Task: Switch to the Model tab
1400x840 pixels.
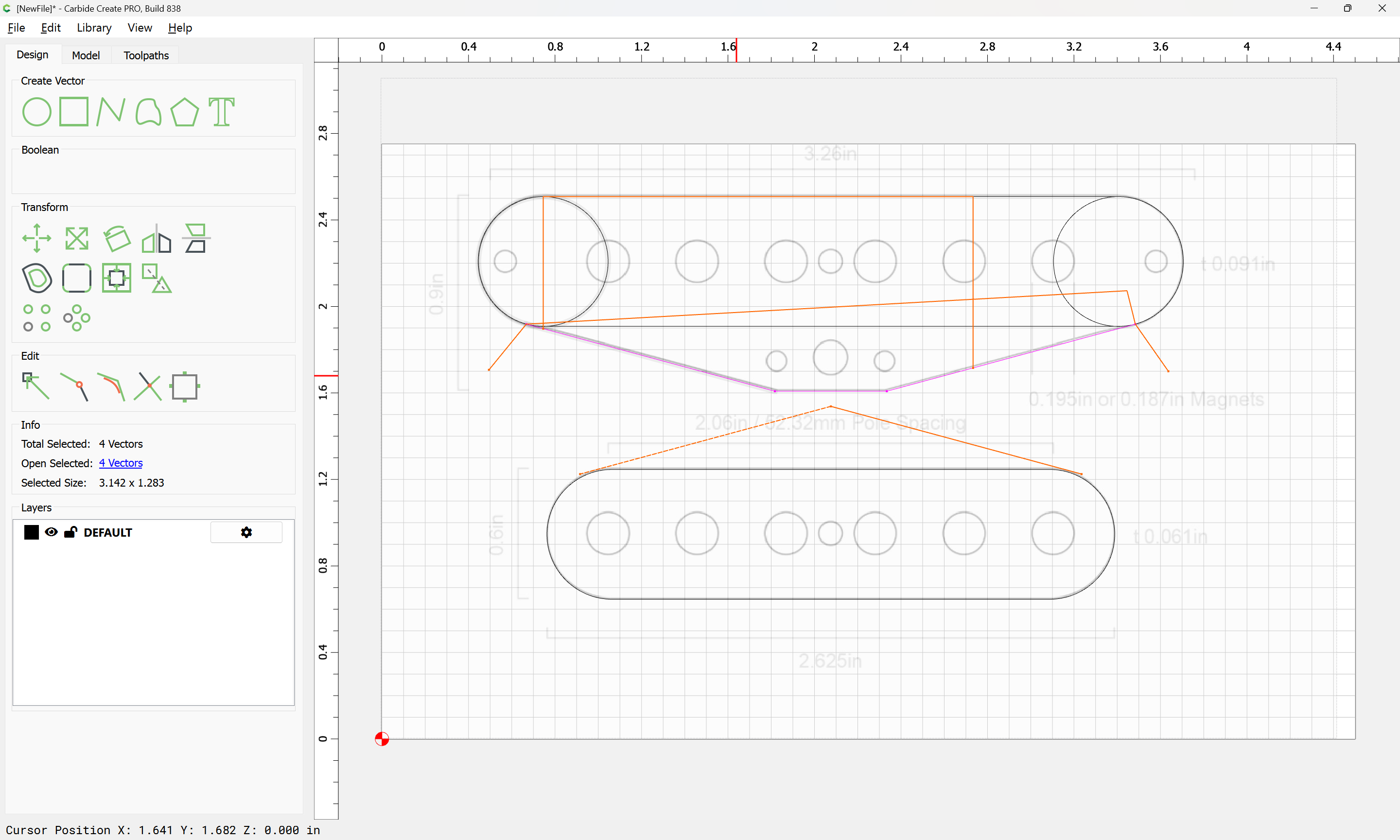Action: tap(86, 55)
